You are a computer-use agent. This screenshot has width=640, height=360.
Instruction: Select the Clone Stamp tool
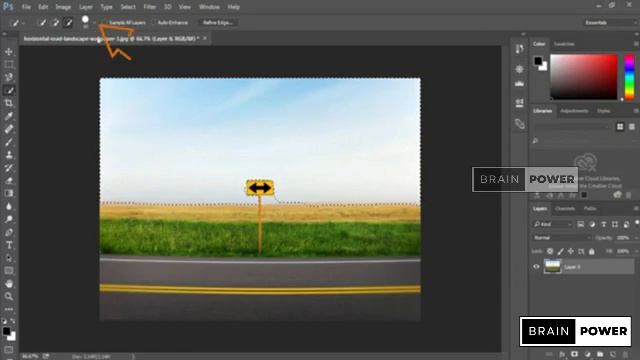tap(9, 155)
